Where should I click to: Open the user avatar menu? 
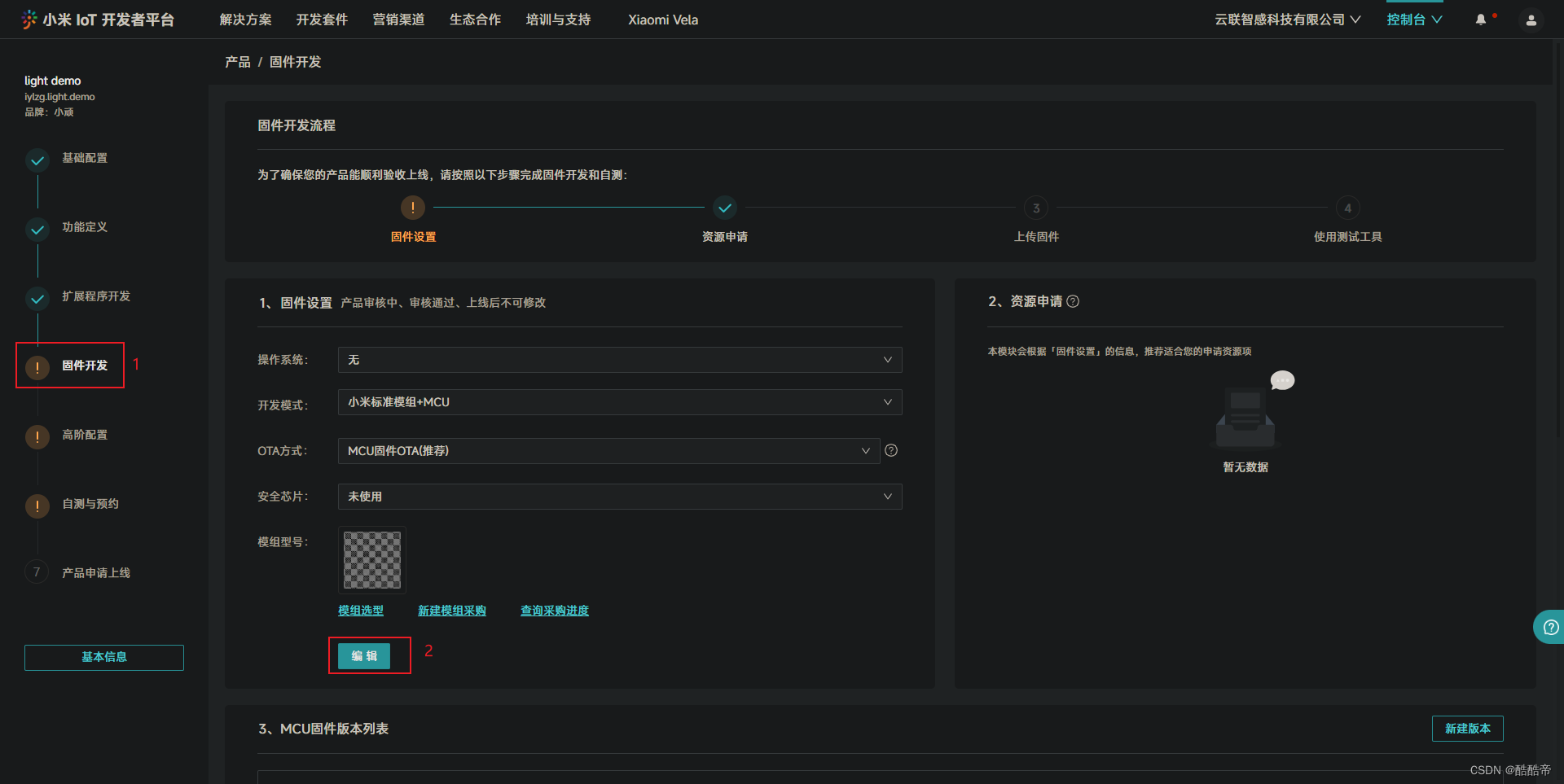coord(1531,20)
